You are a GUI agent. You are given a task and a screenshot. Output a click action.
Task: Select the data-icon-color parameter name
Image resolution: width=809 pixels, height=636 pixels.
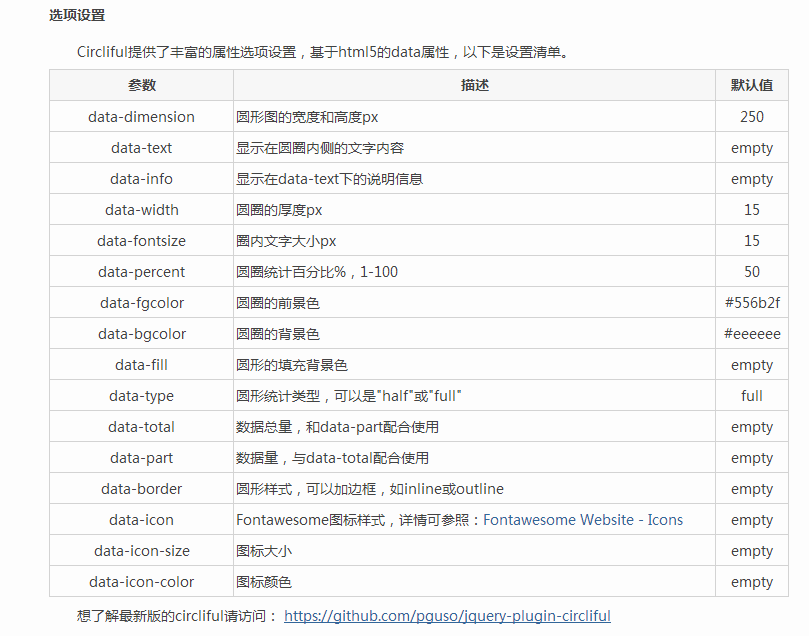(x=141, y=582)
